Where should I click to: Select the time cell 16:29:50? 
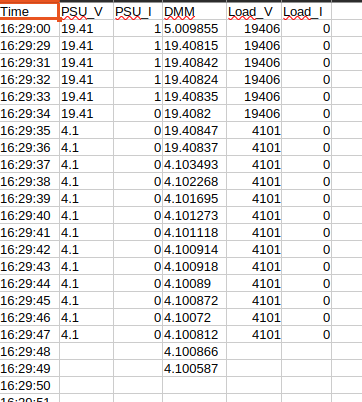point(30,386)
